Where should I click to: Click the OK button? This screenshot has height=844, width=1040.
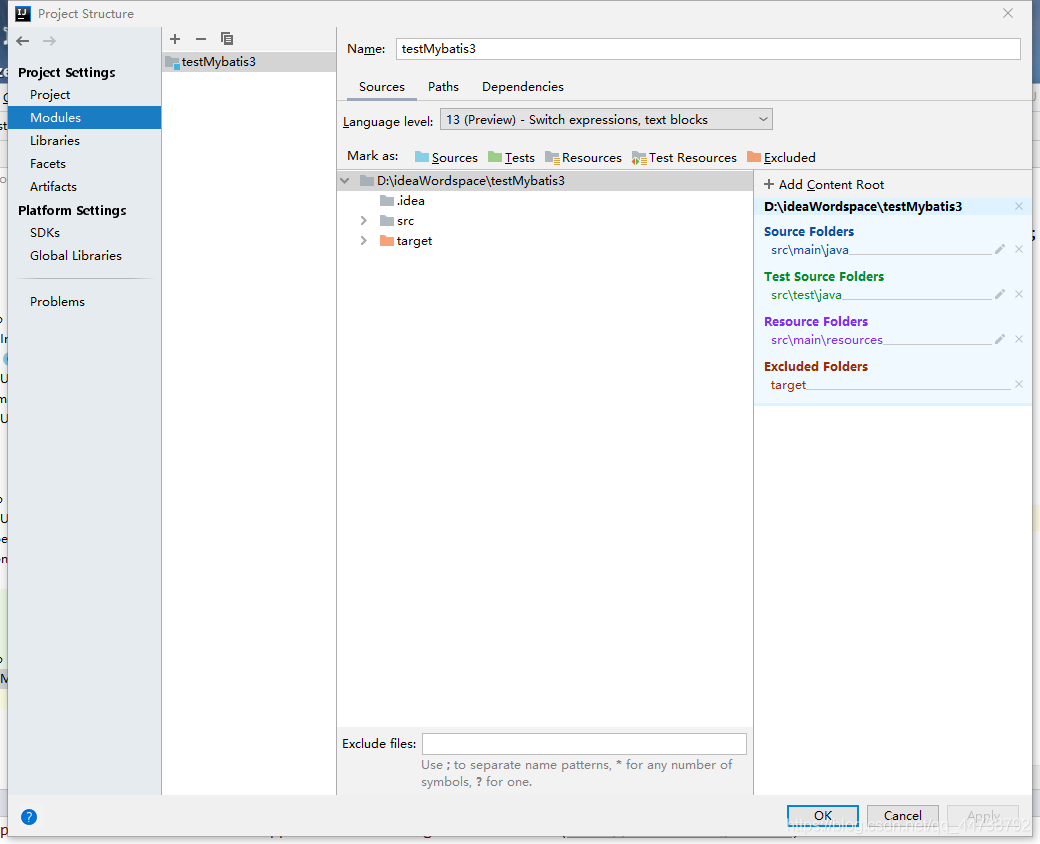tap(822, 815)
